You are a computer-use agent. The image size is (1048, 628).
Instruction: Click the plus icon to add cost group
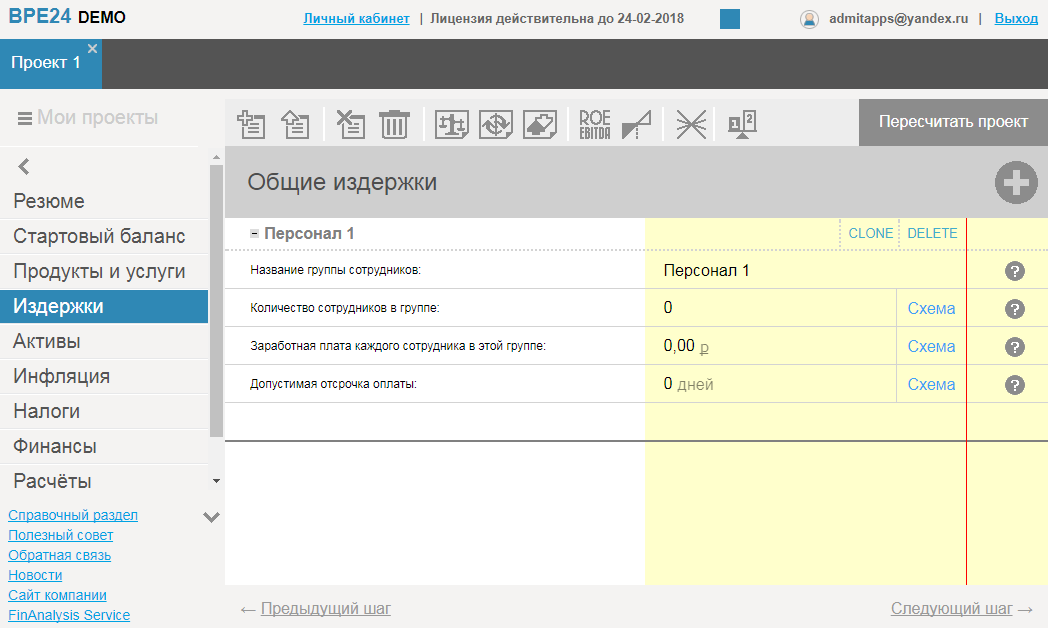tap(1016, 182)
